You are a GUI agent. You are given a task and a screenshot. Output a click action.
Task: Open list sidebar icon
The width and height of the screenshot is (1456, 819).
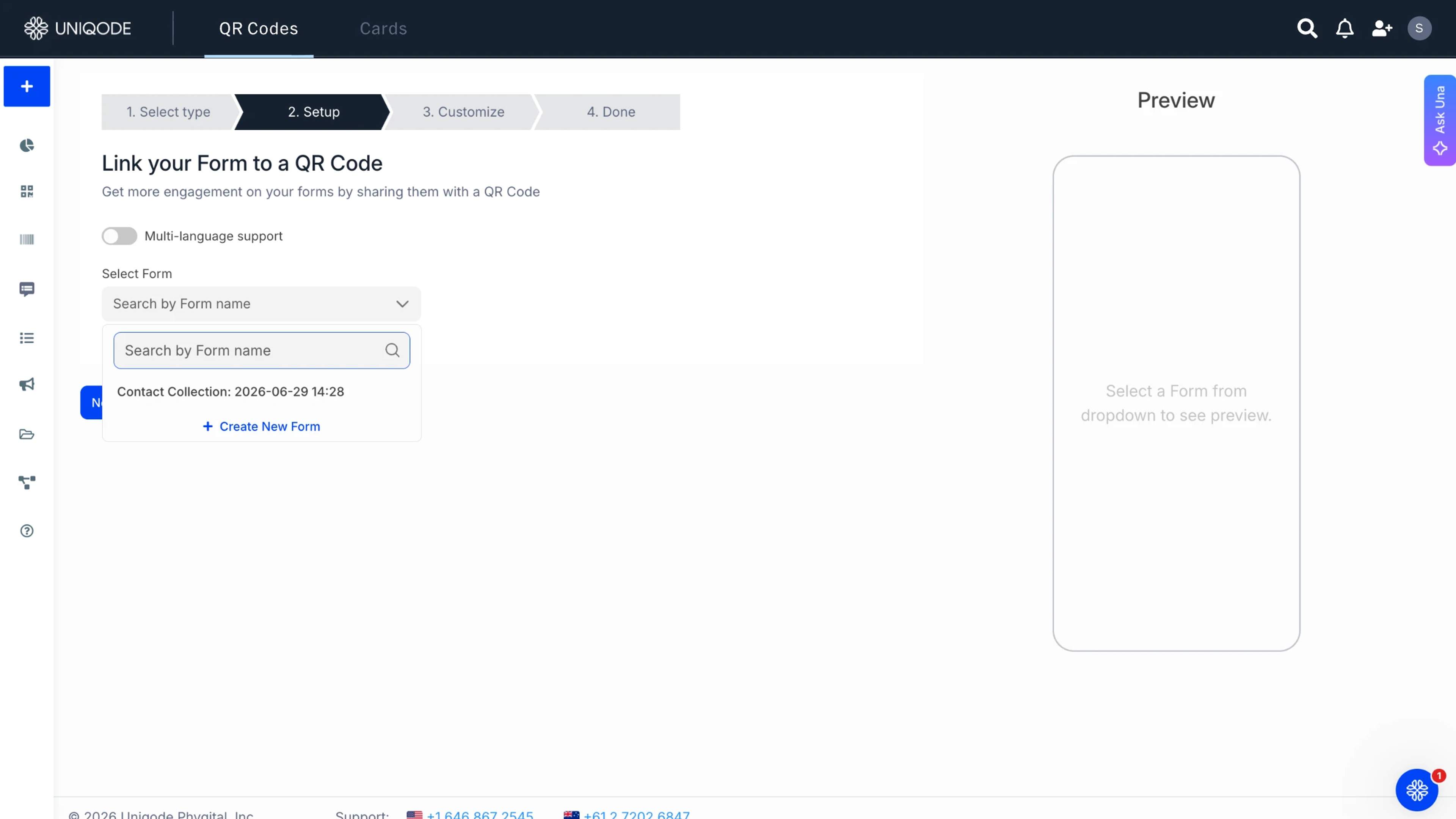tap(27, 338)
